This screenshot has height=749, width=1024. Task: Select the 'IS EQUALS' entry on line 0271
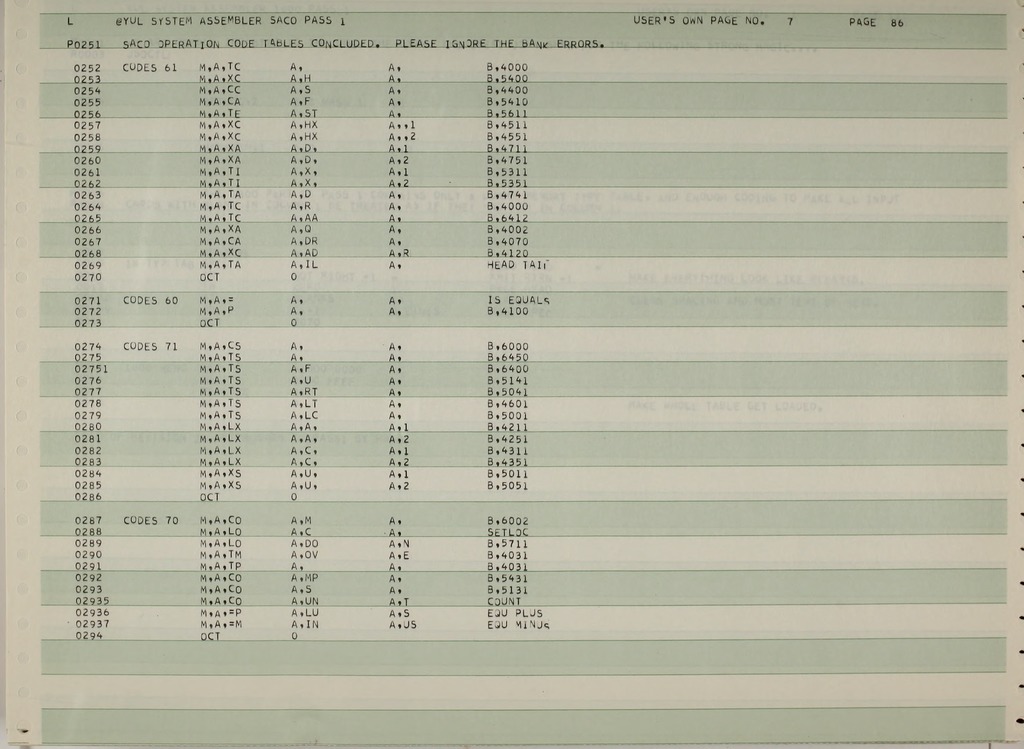point(518,300)
